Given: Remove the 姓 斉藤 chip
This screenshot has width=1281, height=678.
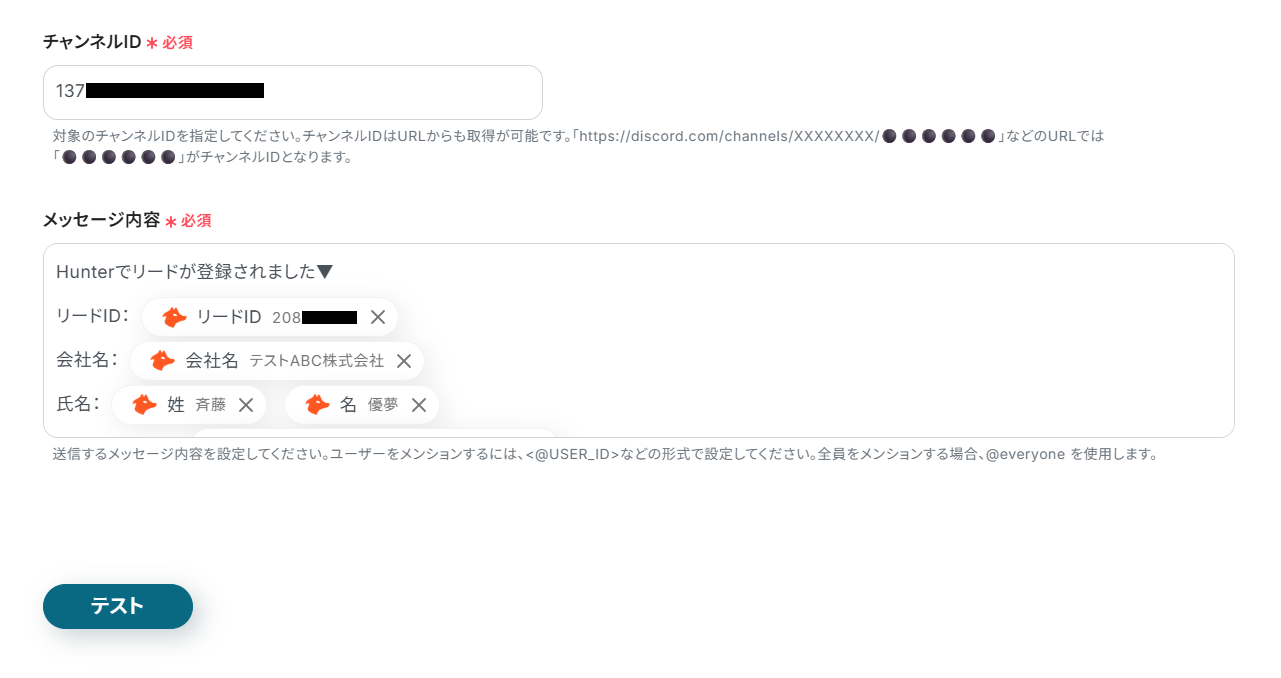Looking at the screenshot, I should pyautogui.click(x=246, y=405).
